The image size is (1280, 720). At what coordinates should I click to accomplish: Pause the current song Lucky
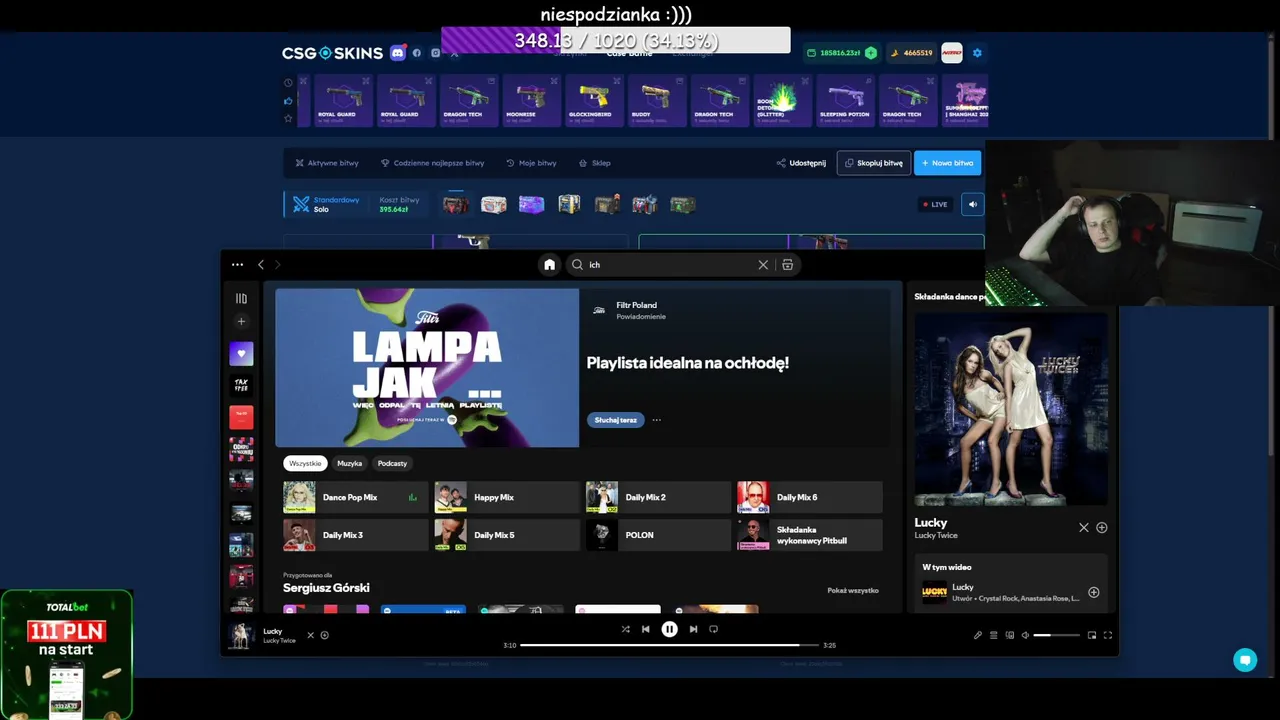[x=669, y=629]
